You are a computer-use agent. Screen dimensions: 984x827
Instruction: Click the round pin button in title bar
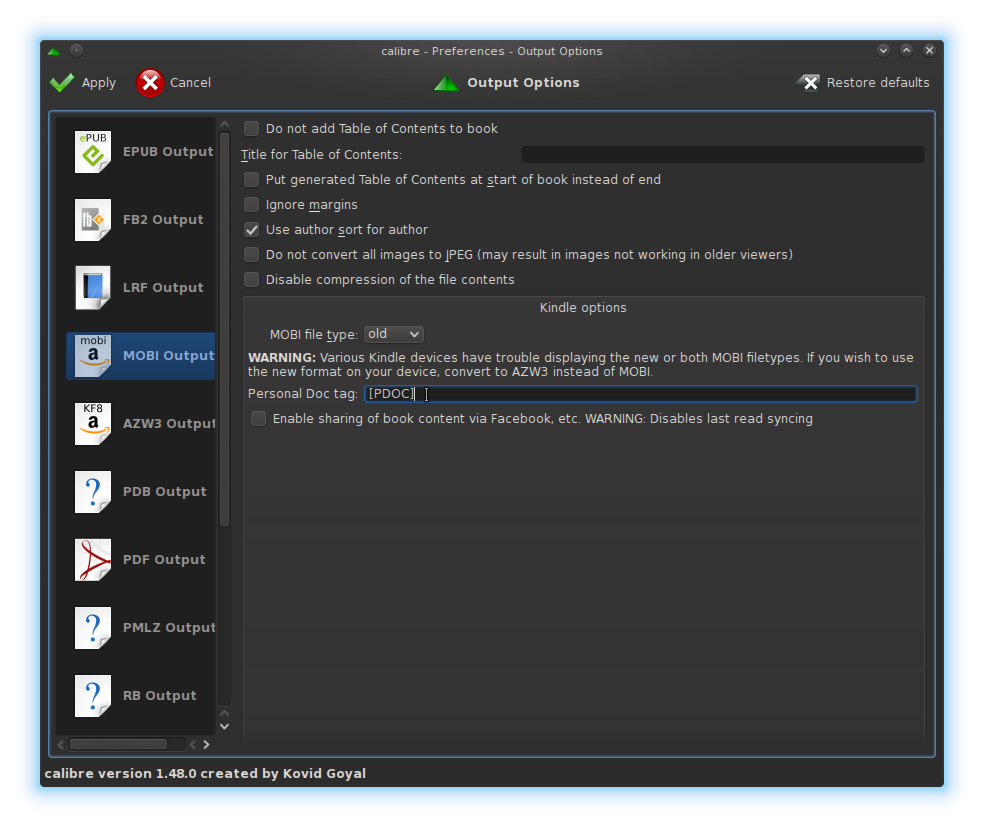(x=76, y=51)
